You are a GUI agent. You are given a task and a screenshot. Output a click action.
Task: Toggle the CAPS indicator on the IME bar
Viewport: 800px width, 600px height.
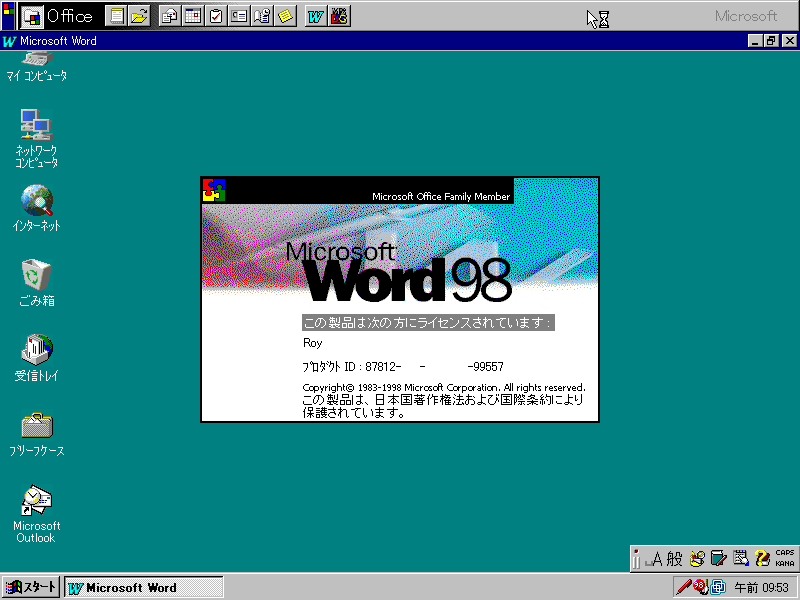(x=784, y=553)
